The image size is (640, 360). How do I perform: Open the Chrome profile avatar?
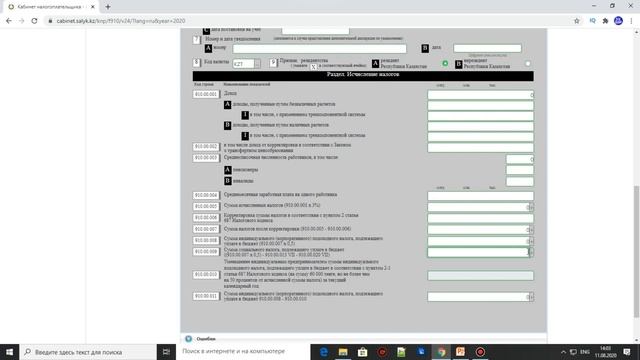(x=618, y=21)
